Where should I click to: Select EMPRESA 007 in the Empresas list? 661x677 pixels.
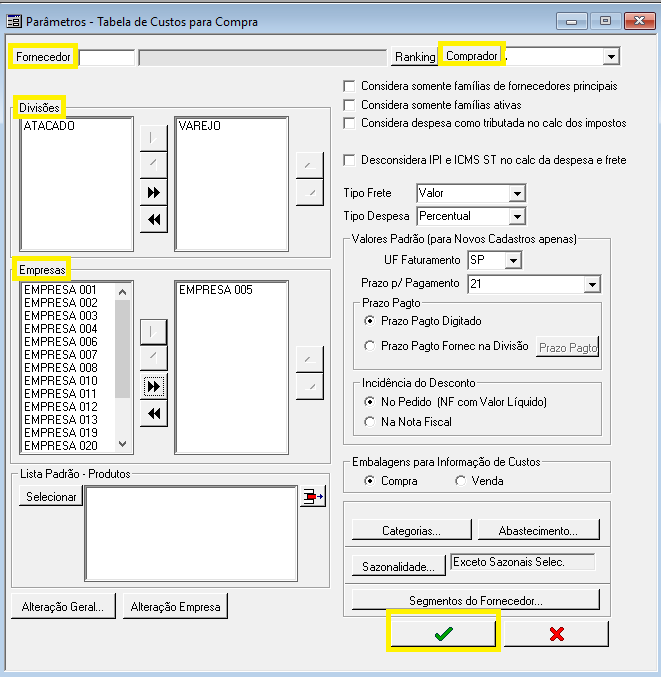(61, 355)
